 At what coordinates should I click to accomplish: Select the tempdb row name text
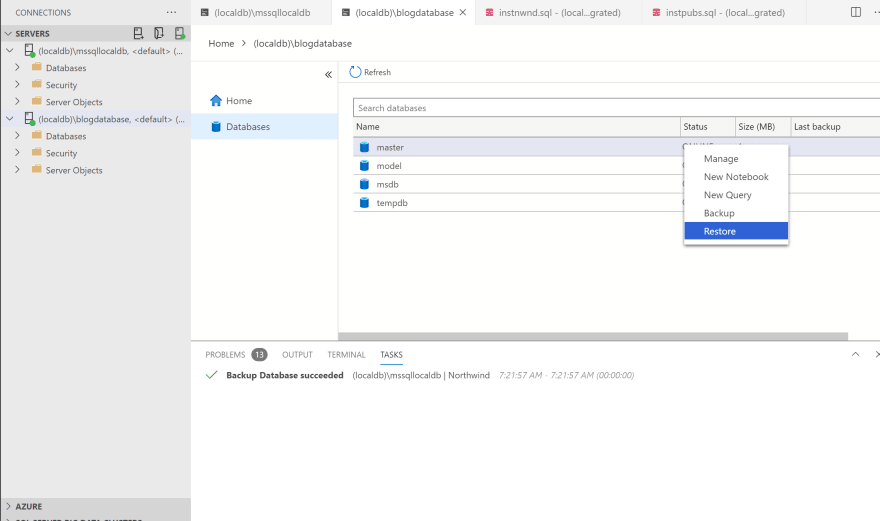[392, 203]
